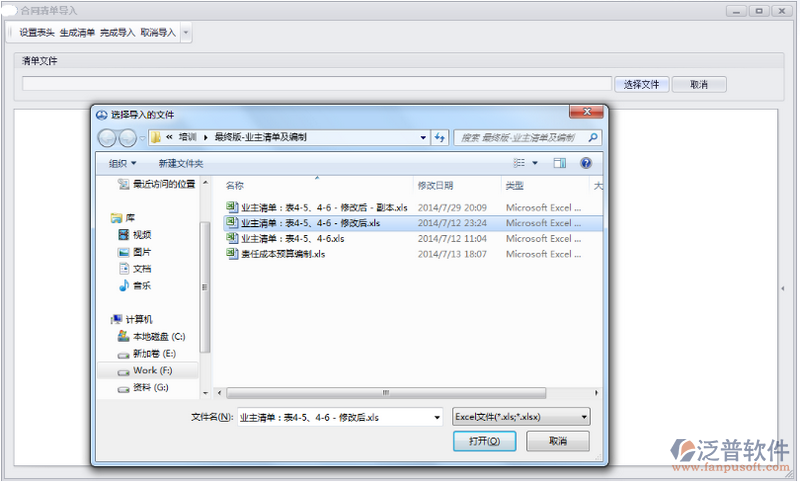800x483 pixels.
Task: Click the 文件名 input field
Action: (x=335, y=417)
